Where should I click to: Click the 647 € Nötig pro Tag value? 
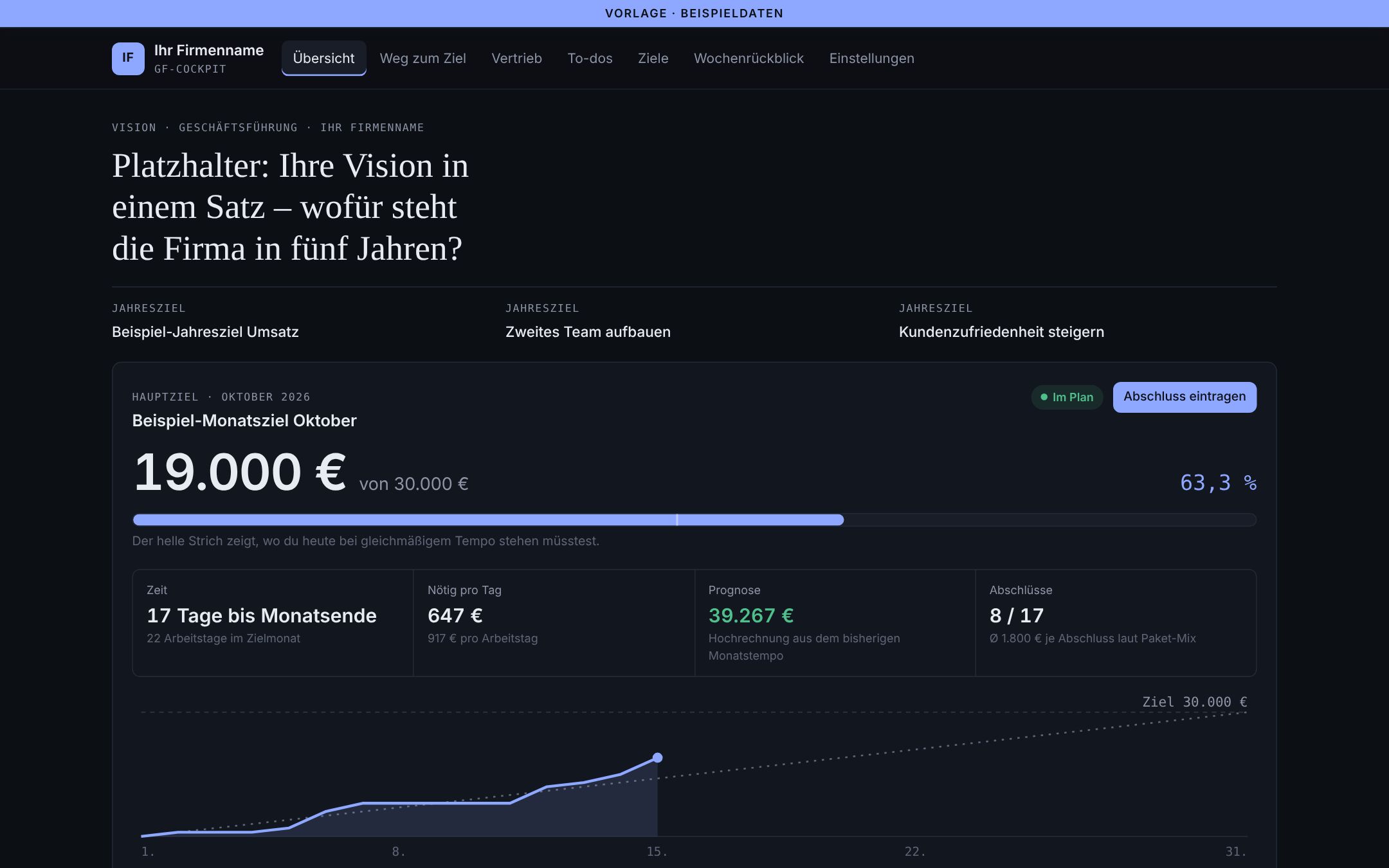click(455, 615)
